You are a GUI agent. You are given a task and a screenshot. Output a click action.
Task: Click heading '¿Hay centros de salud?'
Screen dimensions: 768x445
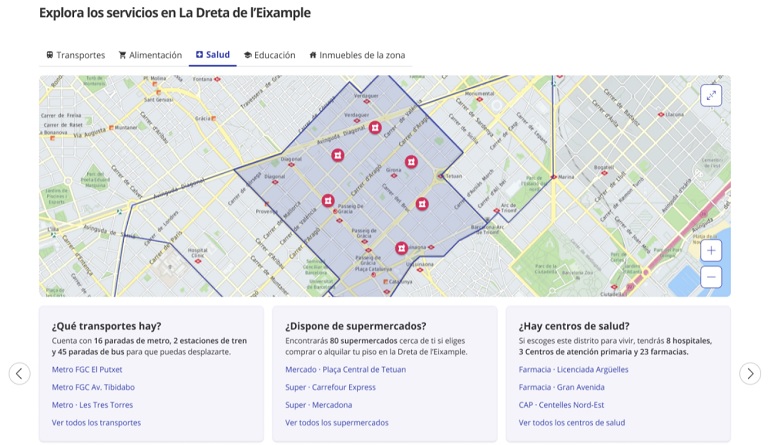[x=574, y=326]
